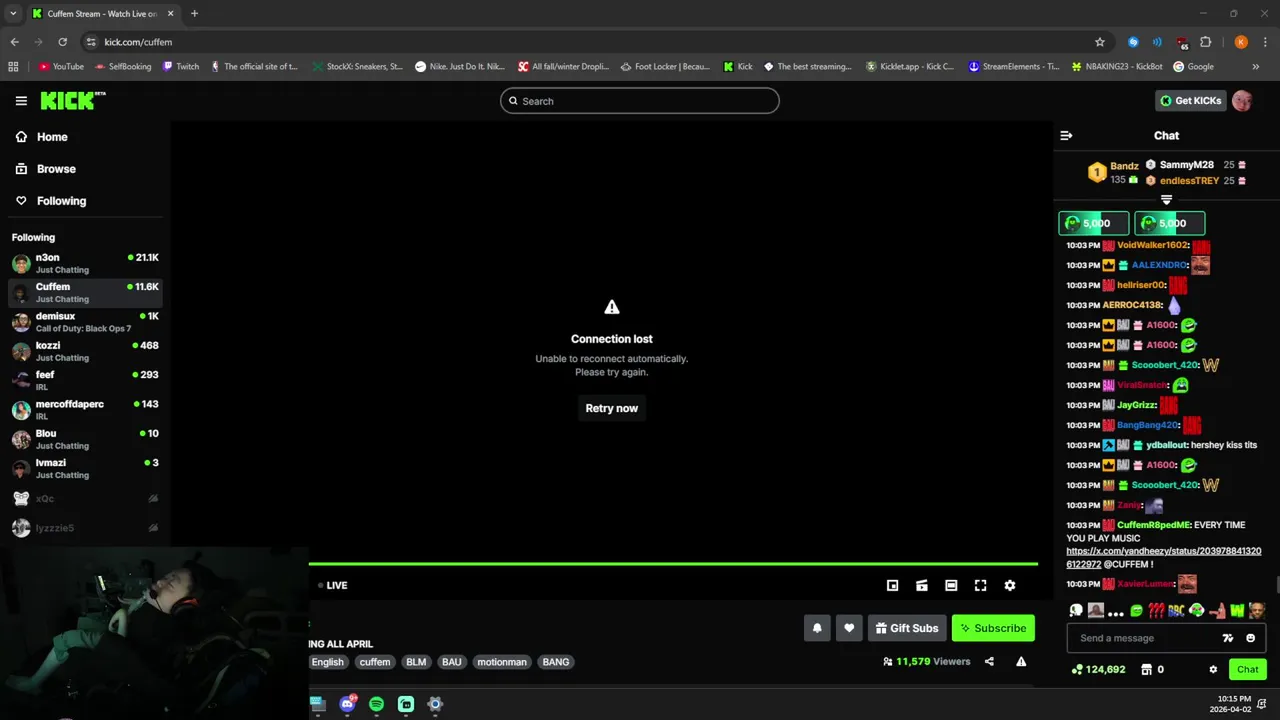
Task: Click the cuffem stream tag
Action: 375,662
